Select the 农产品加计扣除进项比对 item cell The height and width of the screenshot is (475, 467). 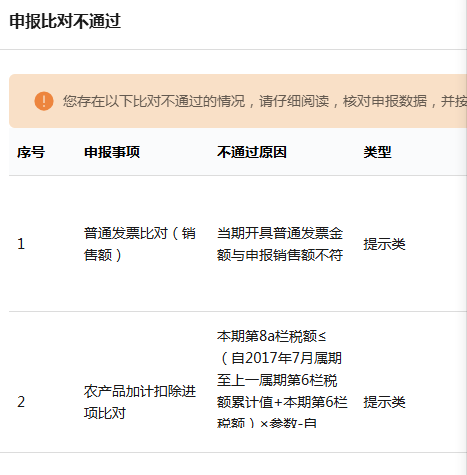click(x=140, y=402)
